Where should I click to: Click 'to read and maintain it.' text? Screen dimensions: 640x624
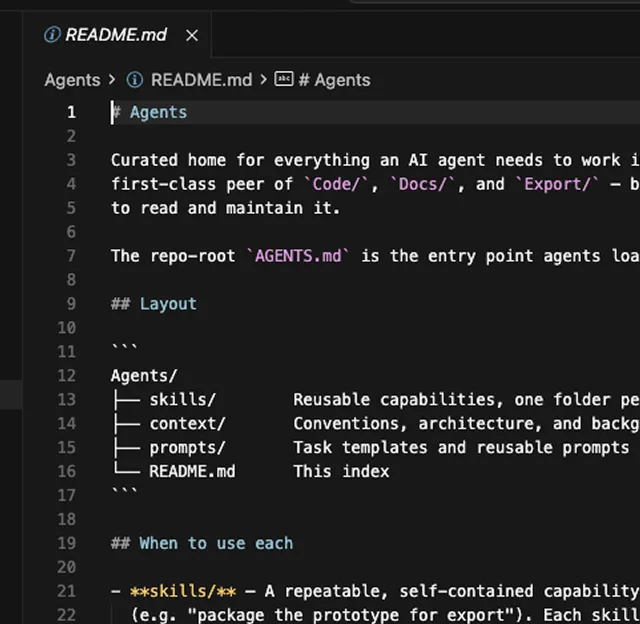coord(226,208)
